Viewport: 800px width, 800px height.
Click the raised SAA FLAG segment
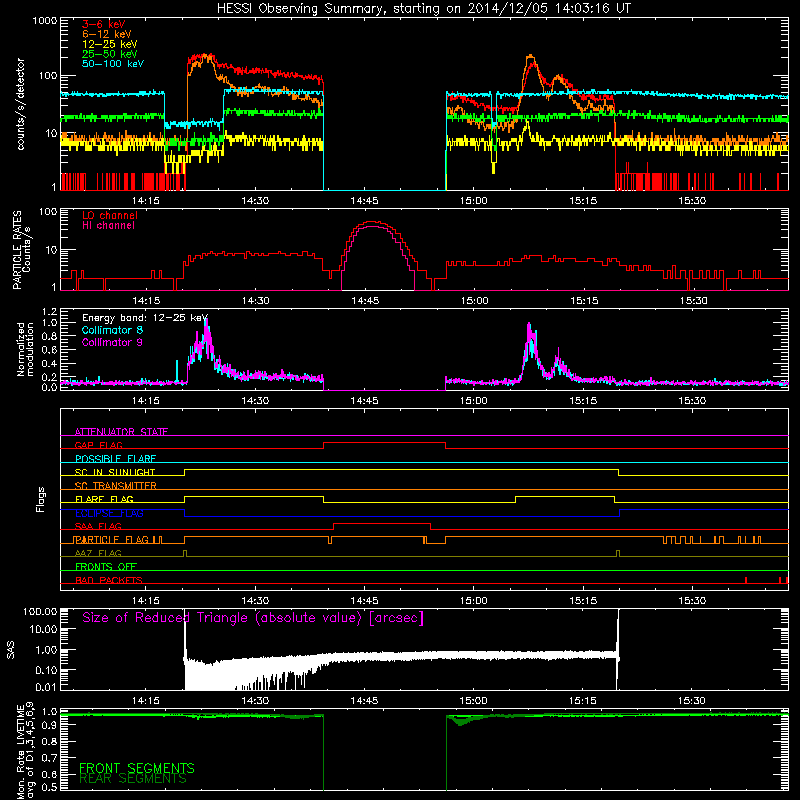[382, 523]
